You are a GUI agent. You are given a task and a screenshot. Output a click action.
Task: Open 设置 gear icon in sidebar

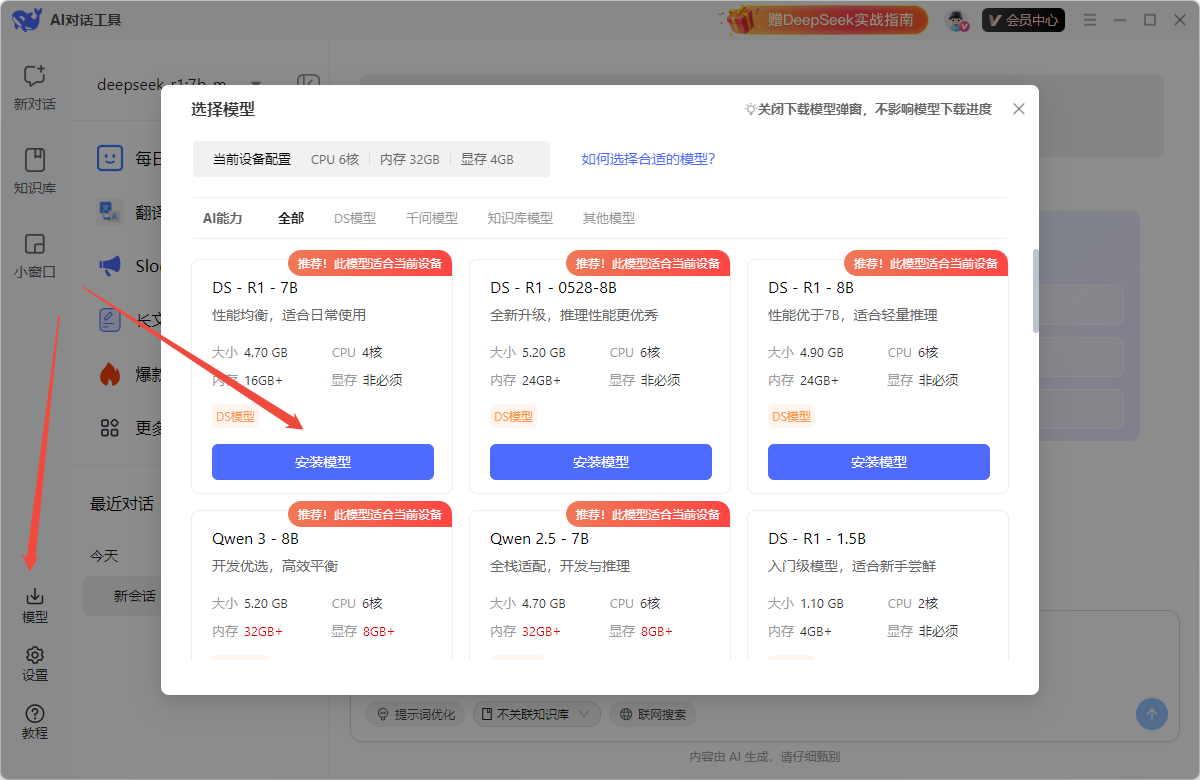coord(35,656)
